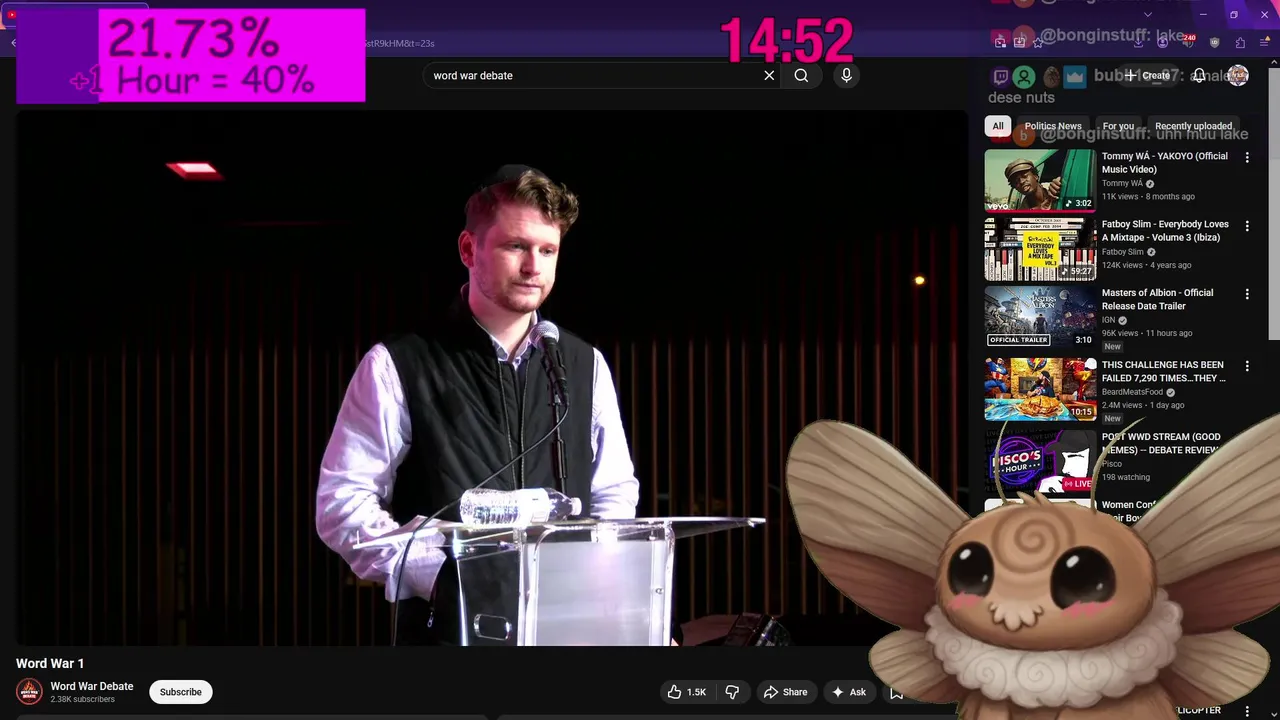The width and height of the screenshot is (1280, 720).
Task: Open options for Masters of Albion trailer
Action: click(1247, 294)
